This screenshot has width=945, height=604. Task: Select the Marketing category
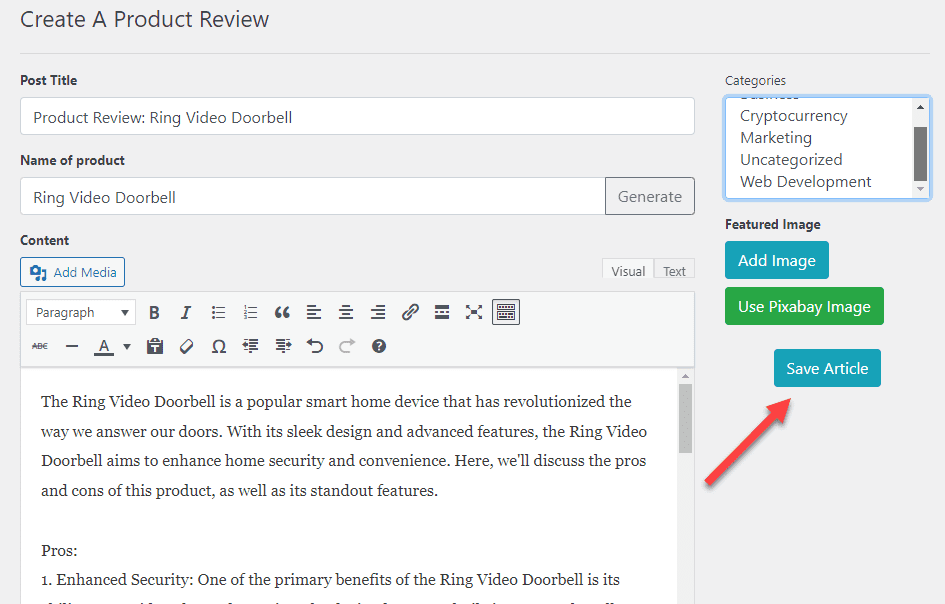[776, 138]
